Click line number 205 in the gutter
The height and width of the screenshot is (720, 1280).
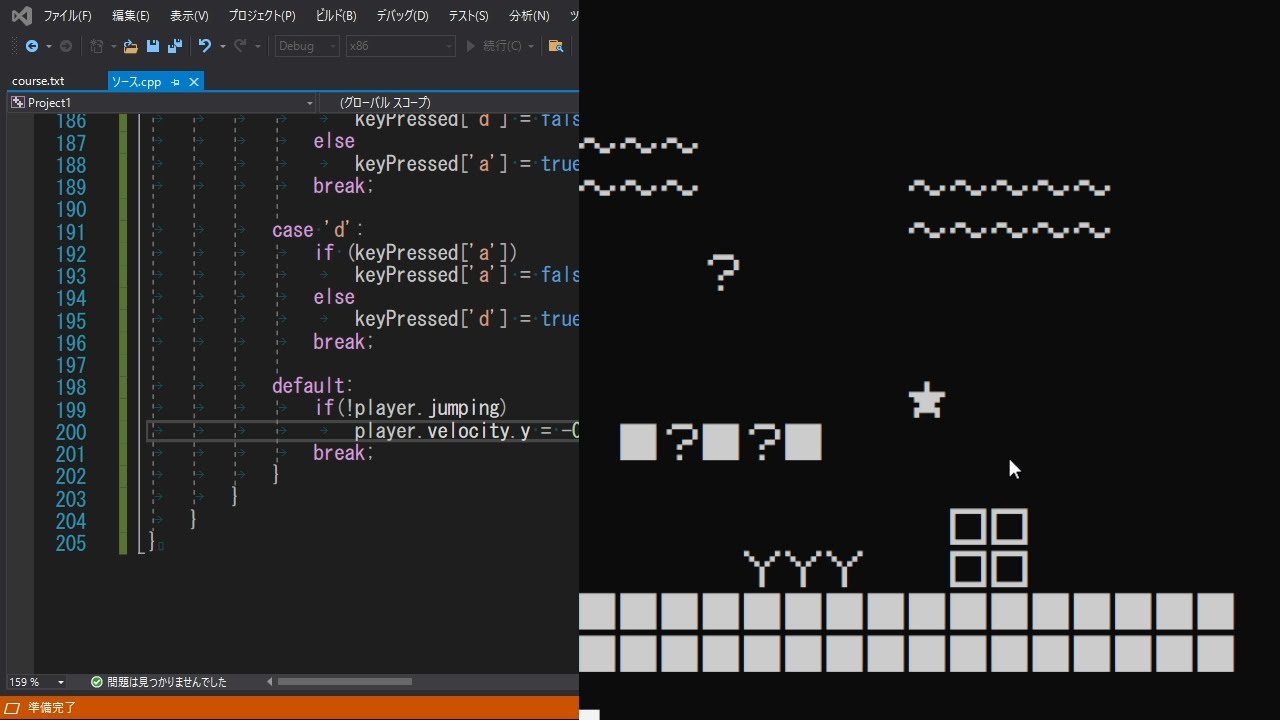(x=71, y=543)
